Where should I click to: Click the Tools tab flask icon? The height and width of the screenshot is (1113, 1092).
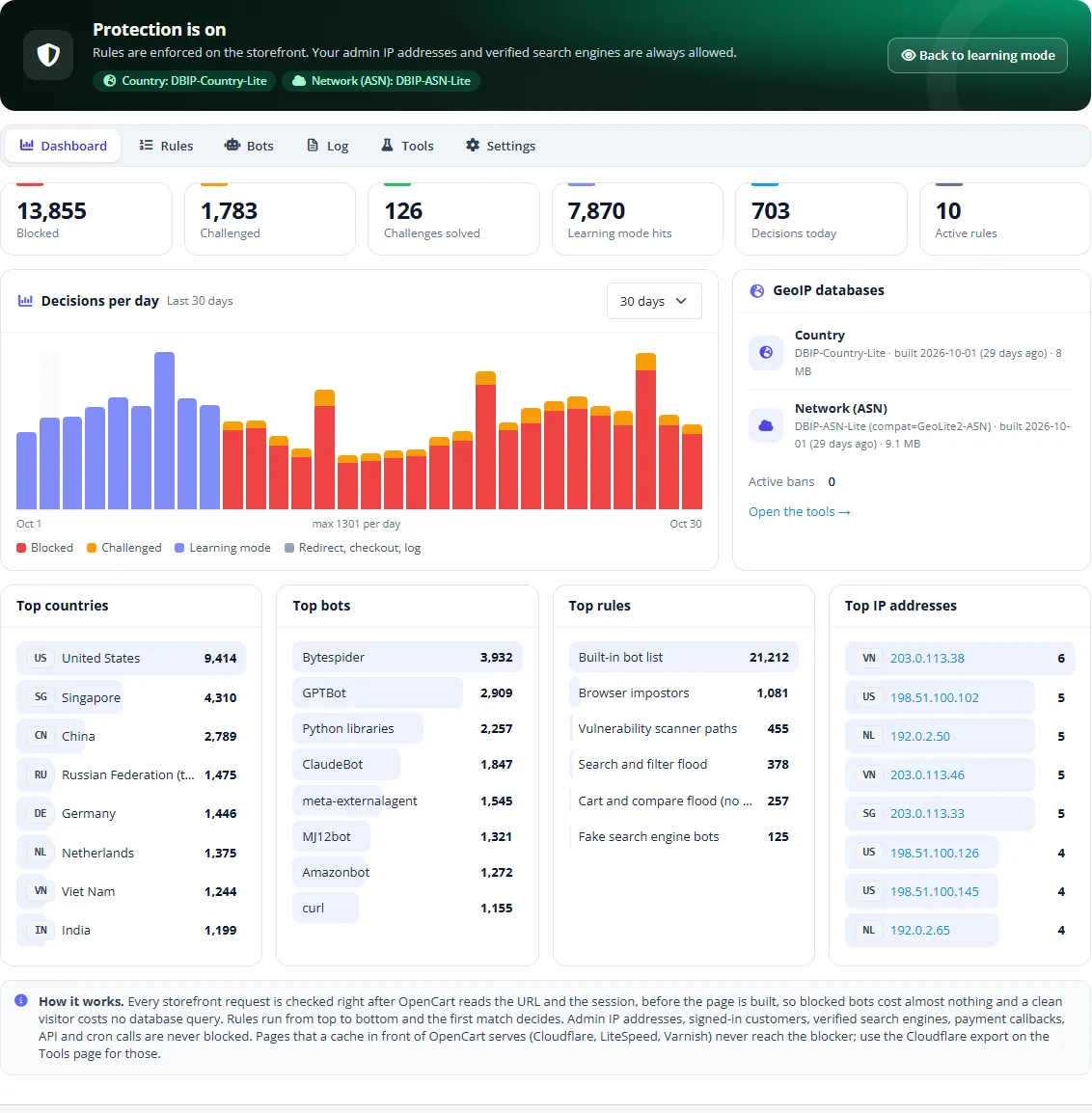(387, 146)
